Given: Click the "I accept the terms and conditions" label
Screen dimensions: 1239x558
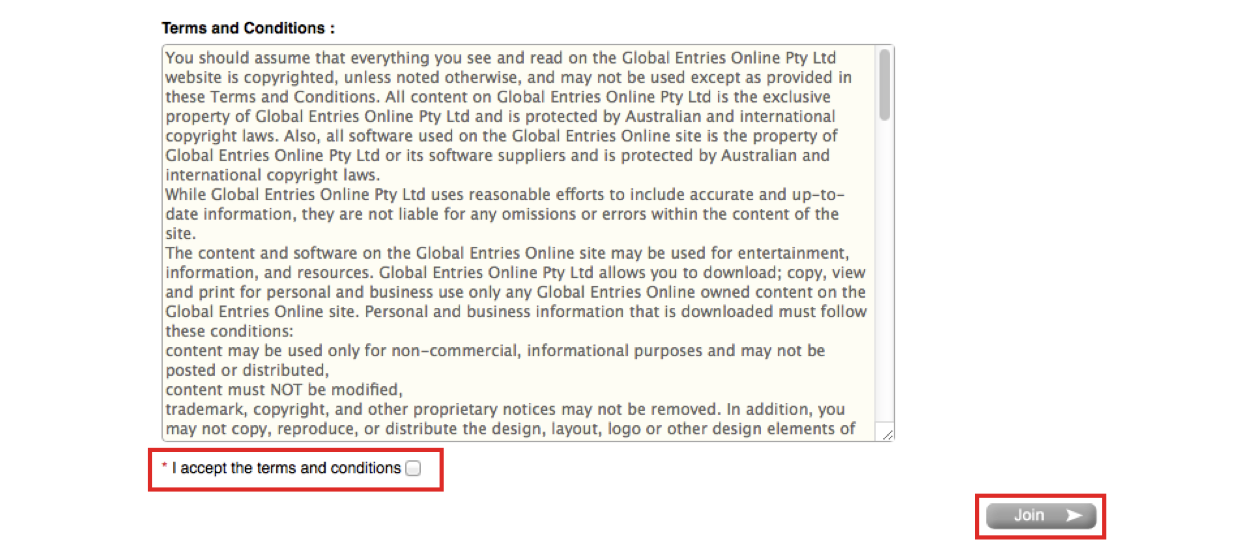Looking at the screenshot, I should click(x=286, y=468).
